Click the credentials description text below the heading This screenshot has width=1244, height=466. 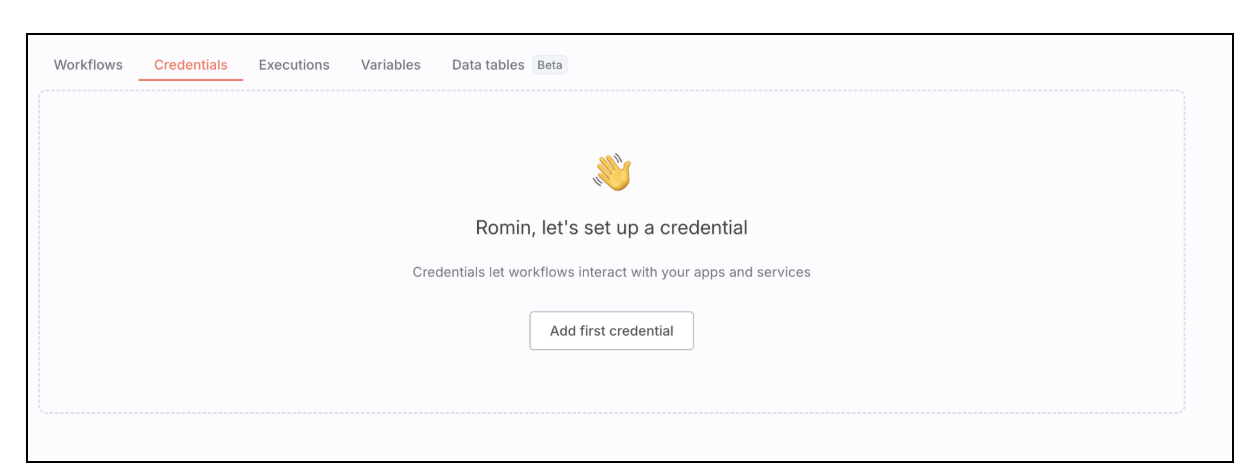click(x=611, y=272)
